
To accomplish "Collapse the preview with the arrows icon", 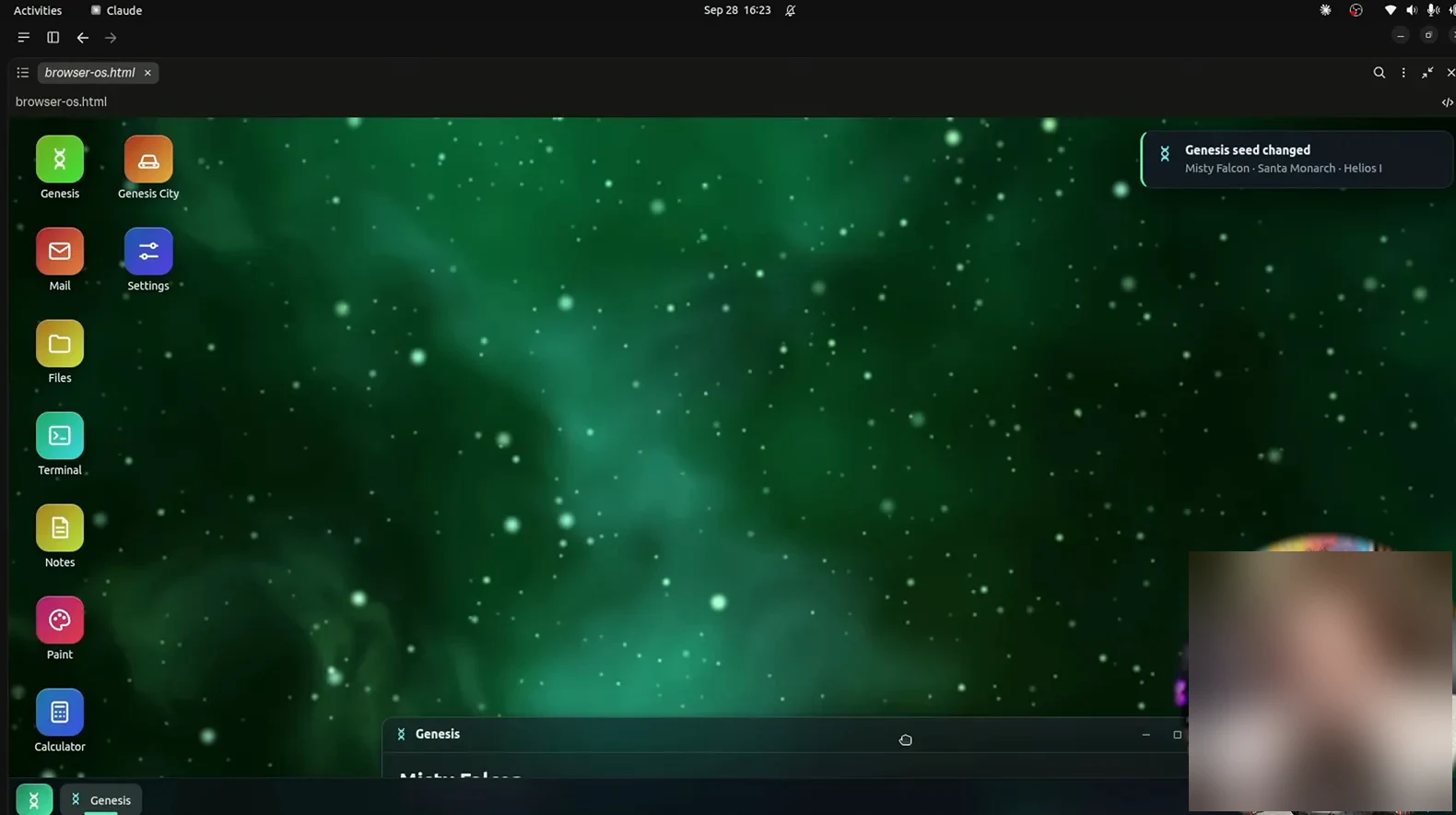I will [1427, 73].
